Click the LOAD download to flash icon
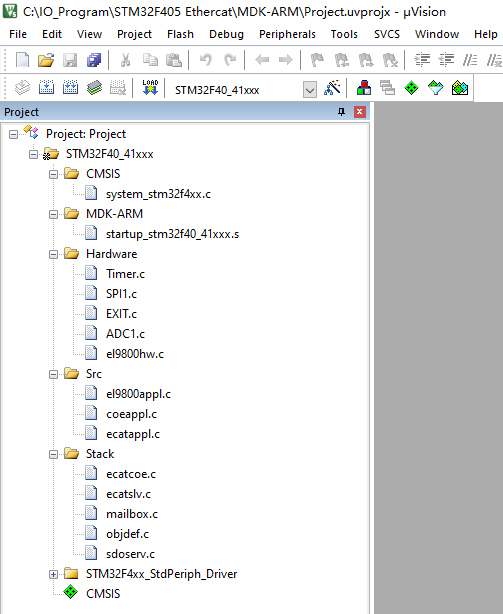503x614 pixels. 150,88
